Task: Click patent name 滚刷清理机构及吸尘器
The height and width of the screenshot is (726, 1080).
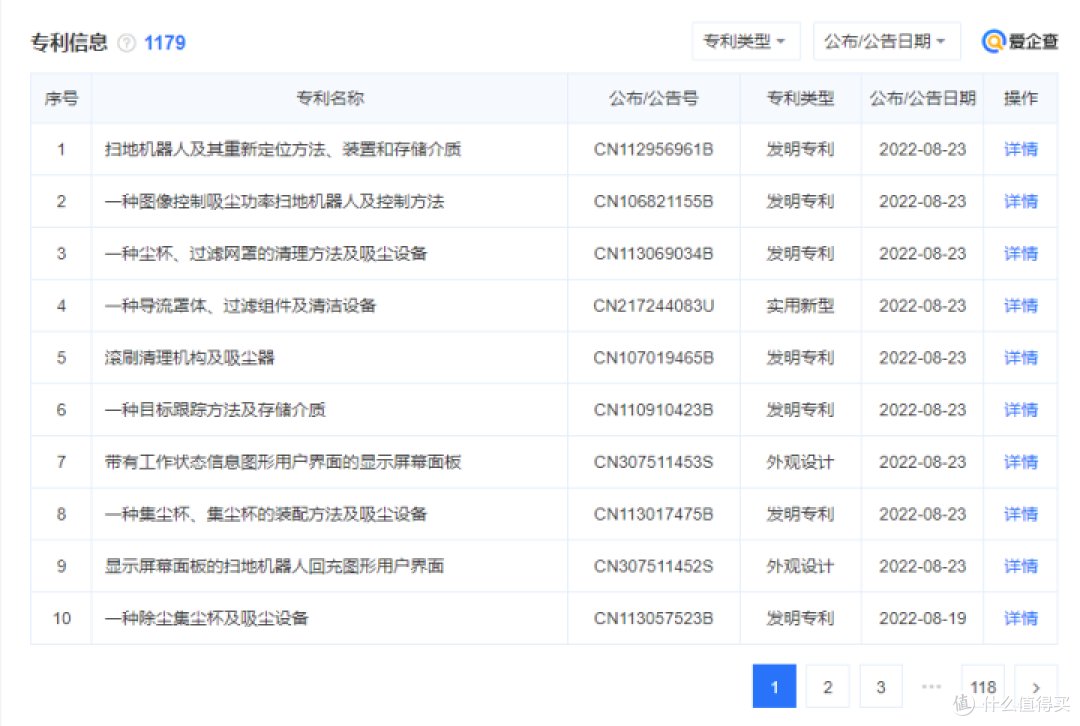Action: [189, 358]
